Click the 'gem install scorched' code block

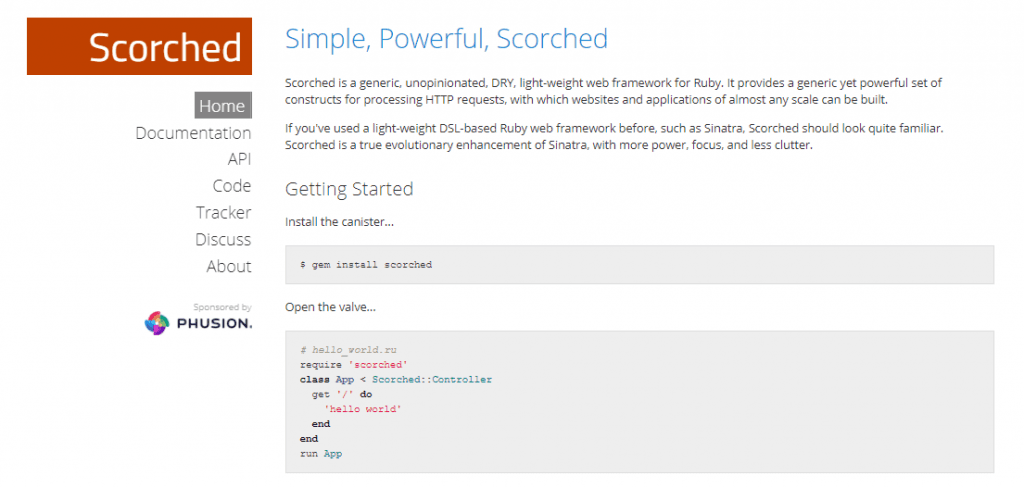366,265
